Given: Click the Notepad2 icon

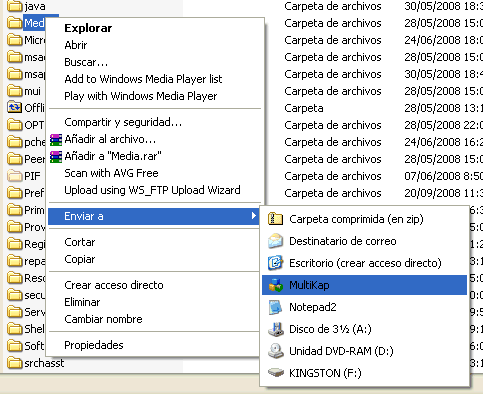Looking at the screenshot, I should tap(276, 307).
